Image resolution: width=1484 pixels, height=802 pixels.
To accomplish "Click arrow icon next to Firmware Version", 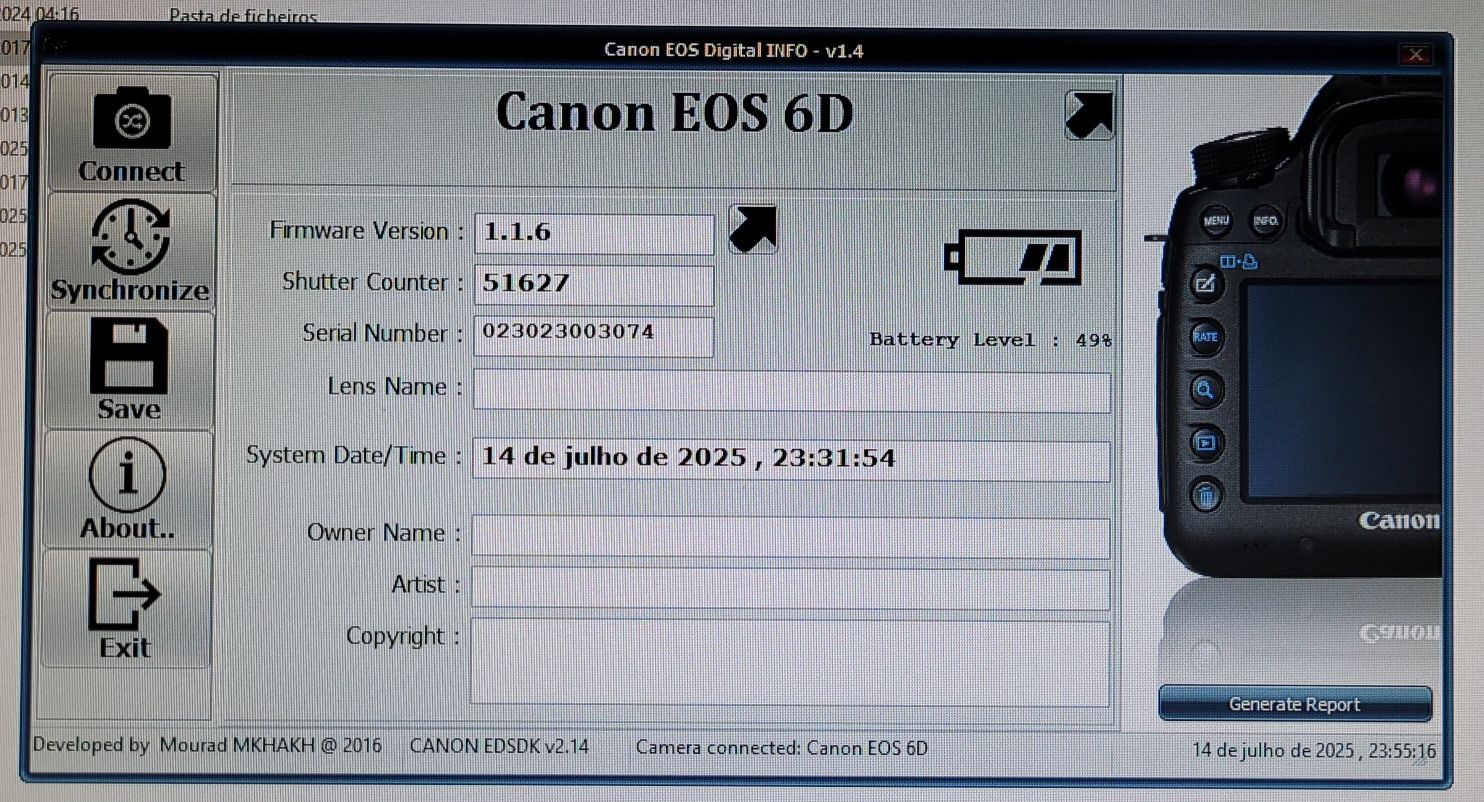I will click(x=753, y=229).
